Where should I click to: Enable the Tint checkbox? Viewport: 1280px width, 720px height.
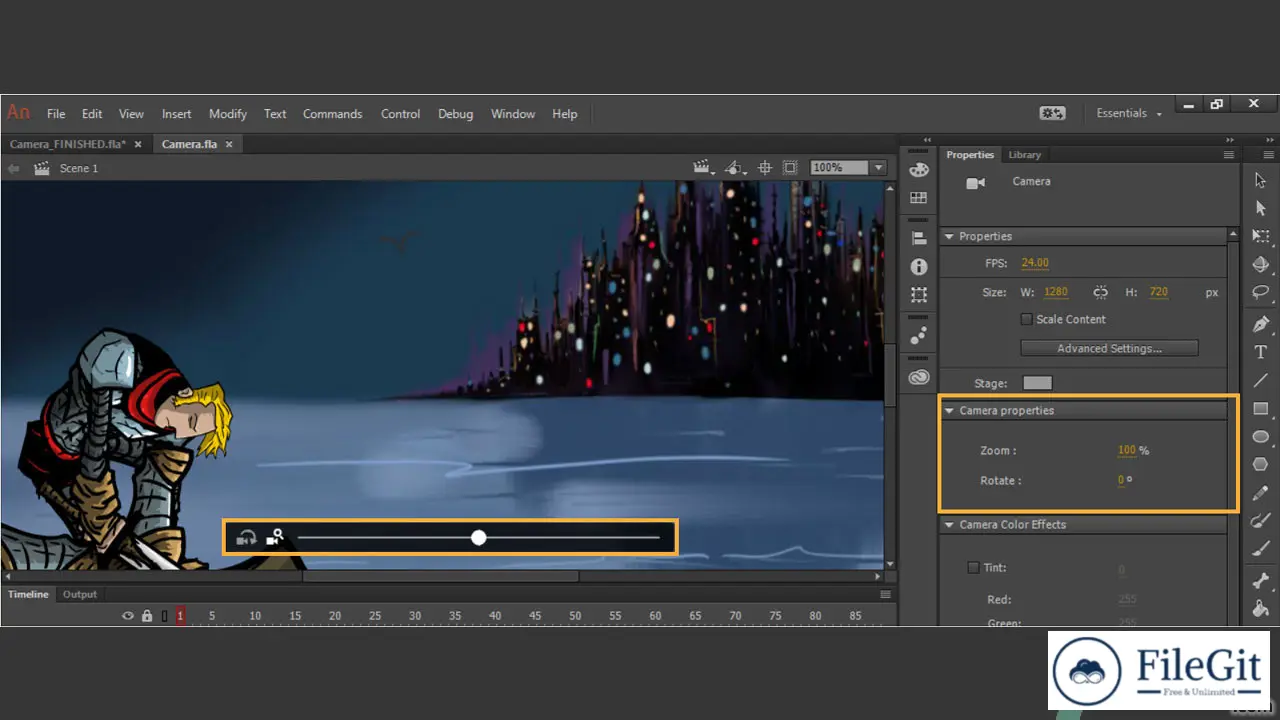(973, 567)
